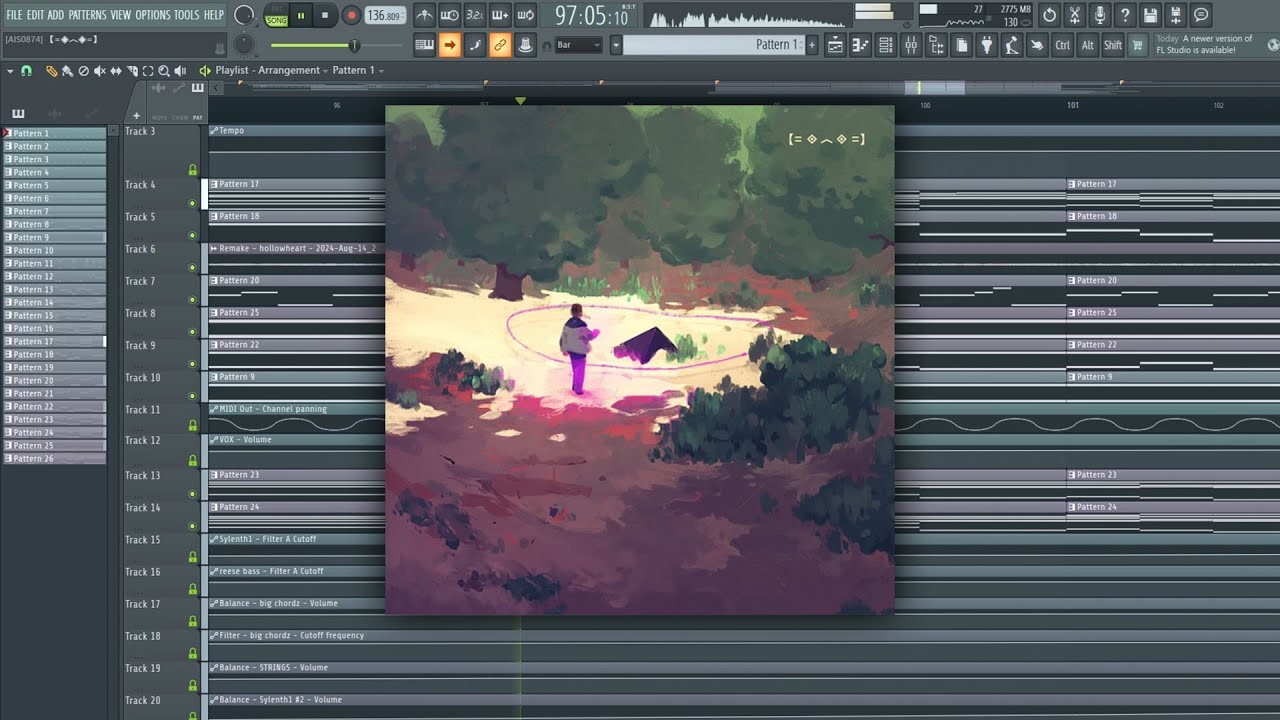The height and width of the screenshot is (720, 1280).
Task: Choose the Select tool with dashed square
Action: pyautogui.click(x=148, y=71)
